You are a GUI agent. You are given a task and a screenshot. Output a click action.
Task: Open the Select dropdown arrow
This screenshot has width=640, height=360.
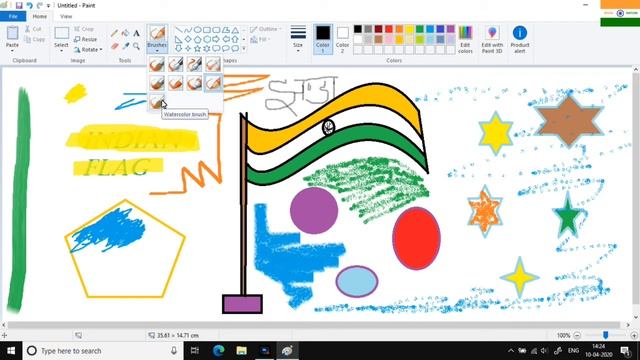(x=61, y=51)
